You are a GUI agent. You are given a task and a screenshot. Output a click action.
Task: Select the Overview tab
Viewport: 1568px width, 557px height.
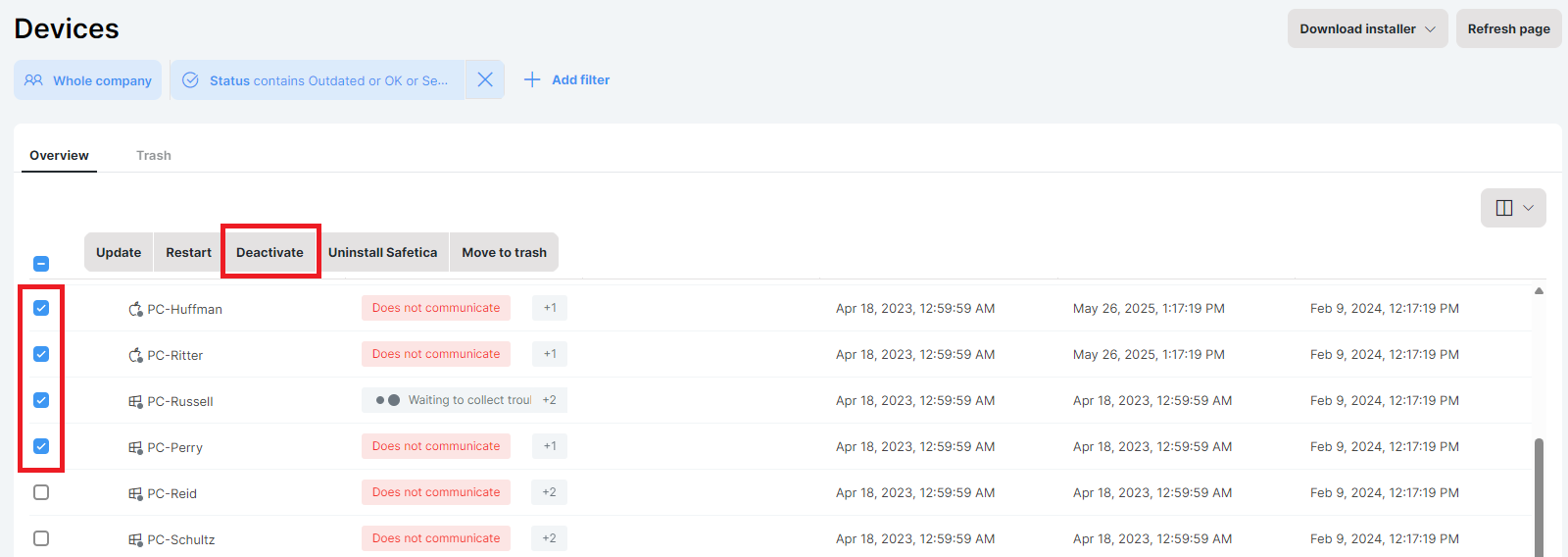coord(59,155)
